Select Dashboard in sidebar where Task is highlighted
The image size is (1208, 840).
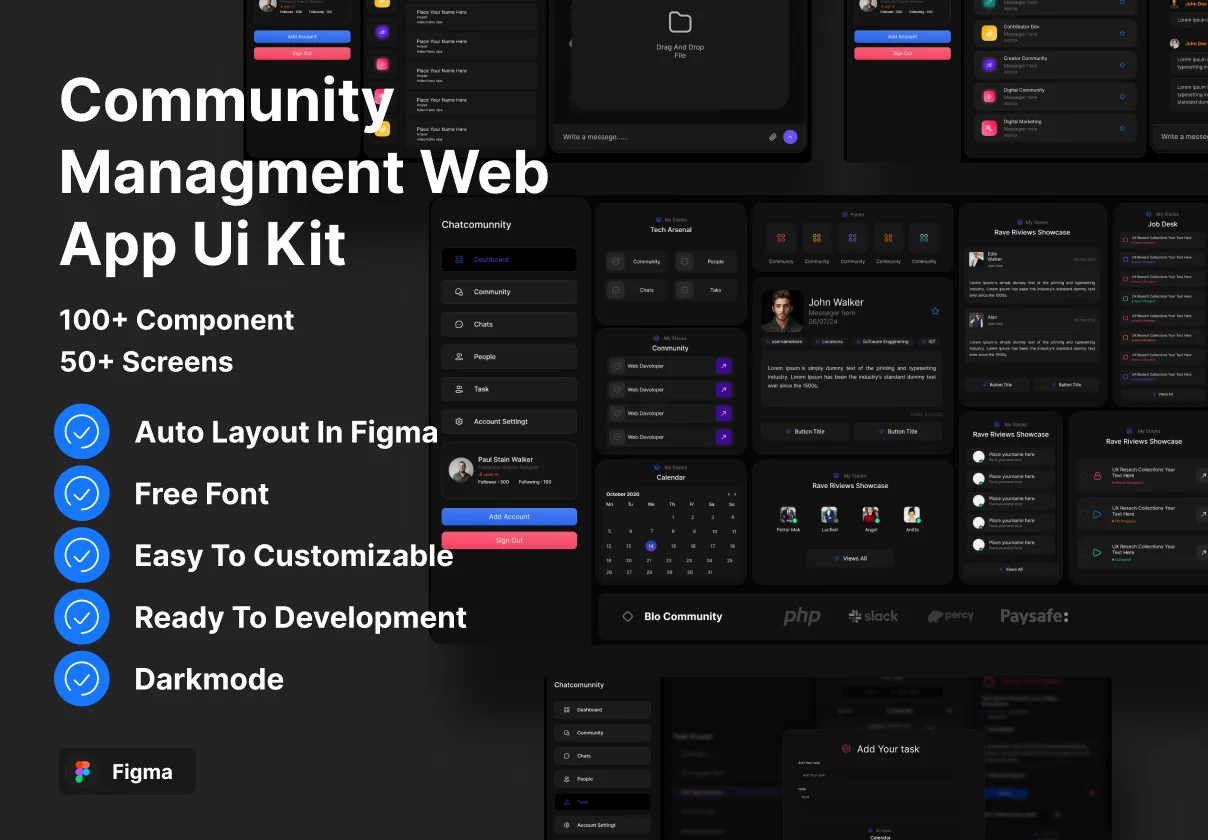(x=602, y=710)
